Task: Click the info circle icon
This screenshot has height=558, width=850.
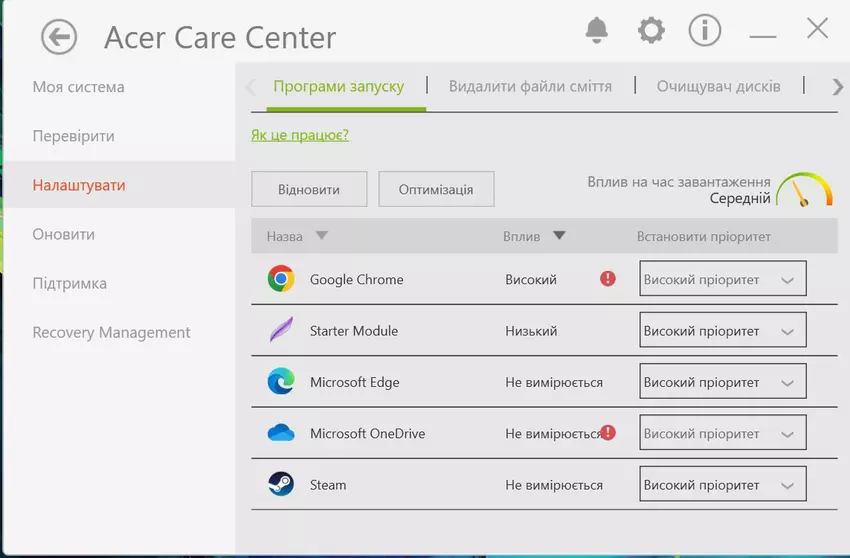Action: click(705, 31)
